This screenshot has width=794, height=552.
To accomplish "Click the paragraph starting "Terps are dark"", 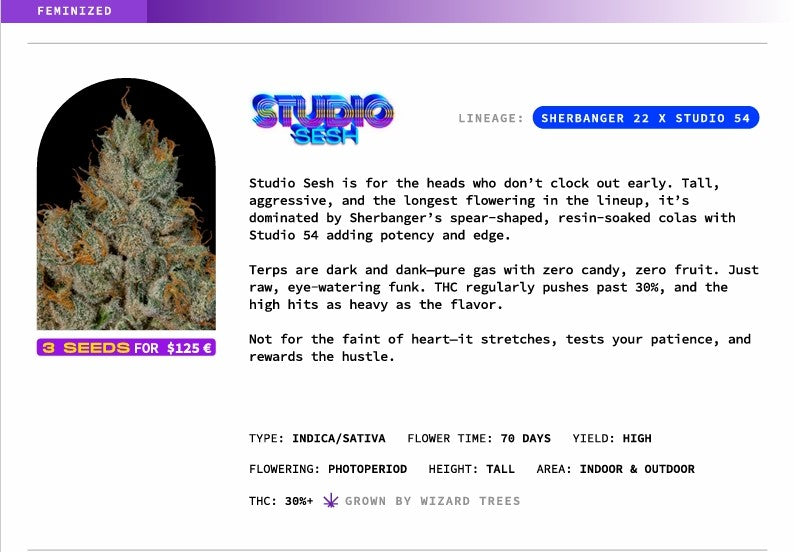I will click(503, 287).
